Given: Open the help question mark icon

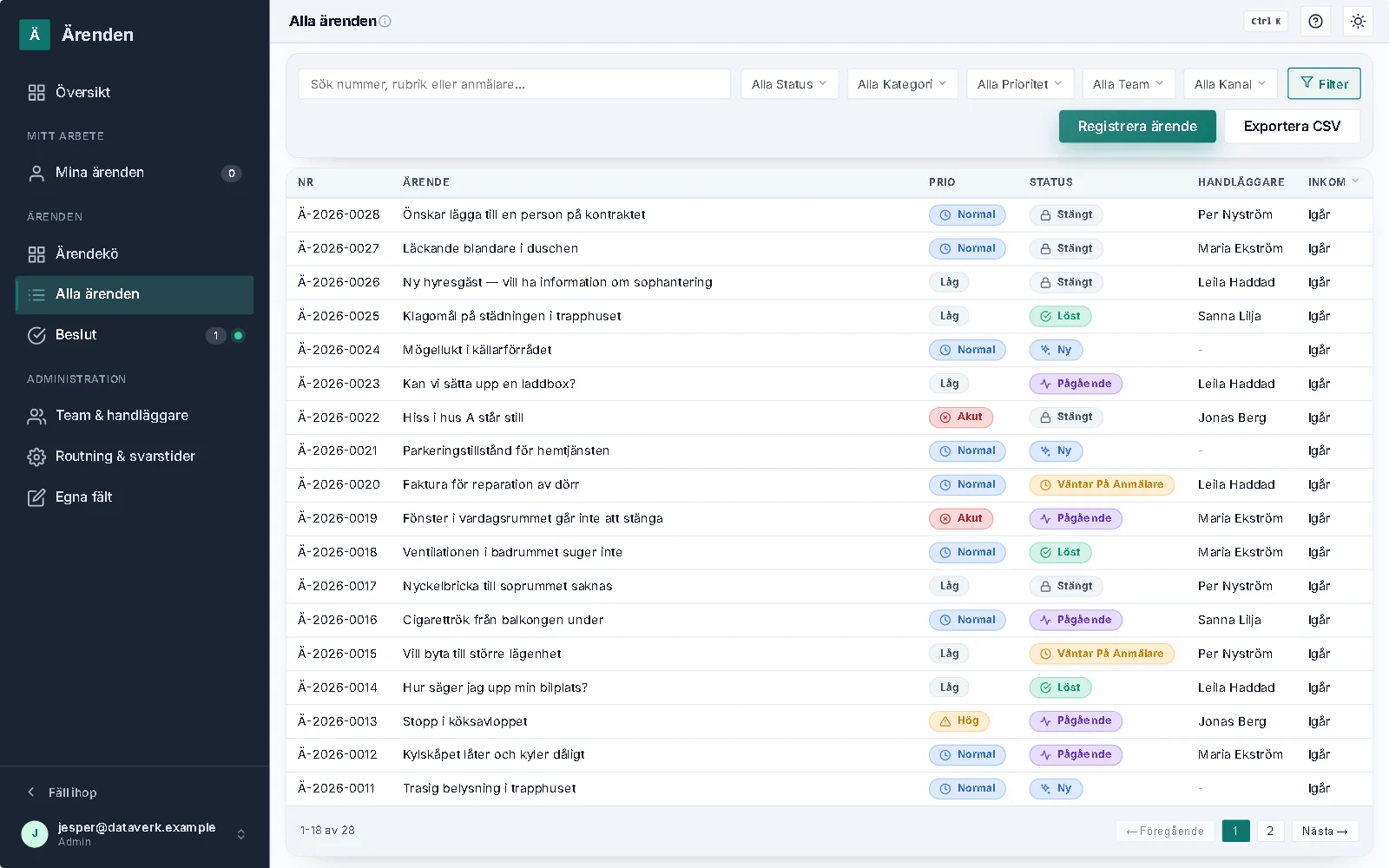Looking at the screenshot, I should (1316, 21).
